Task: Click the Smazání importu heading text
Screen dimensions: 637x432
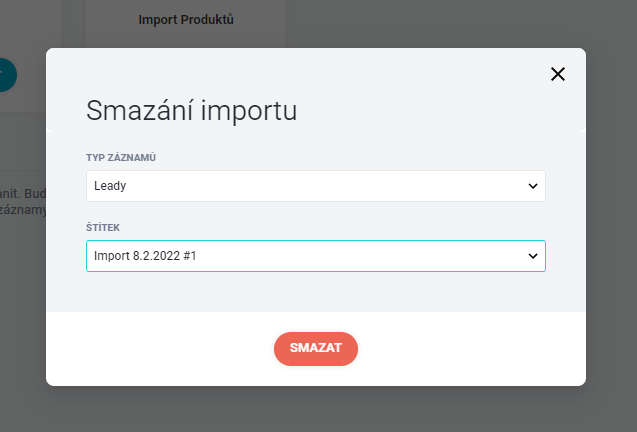Action: click(192, 110)
